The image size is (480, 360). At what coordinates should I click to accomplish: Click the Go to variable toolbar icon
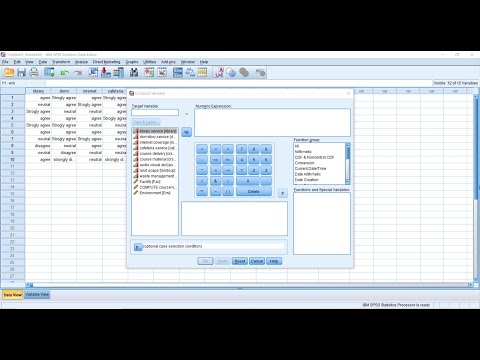(106, 72)
